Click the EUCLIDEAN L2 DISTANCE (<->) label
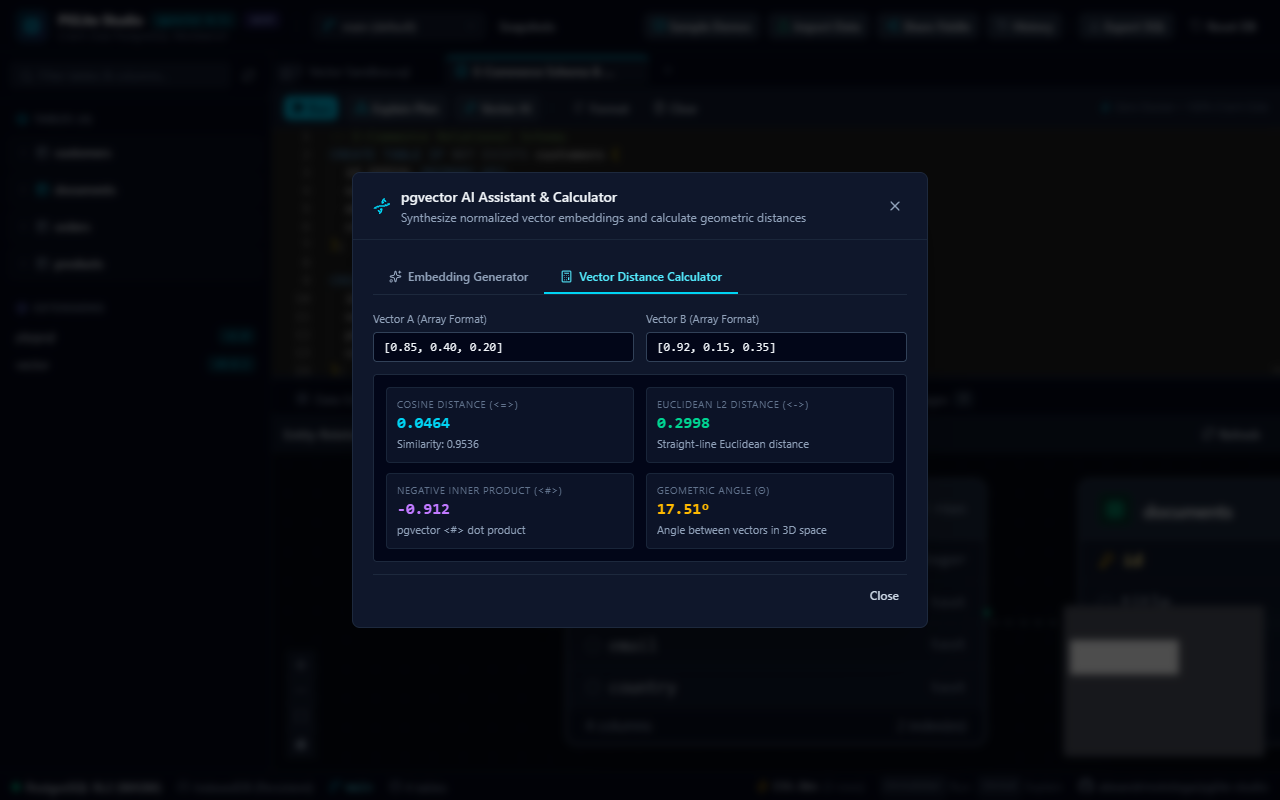Viewport: 1280px width, 800px height. click(x=733, y=405)
